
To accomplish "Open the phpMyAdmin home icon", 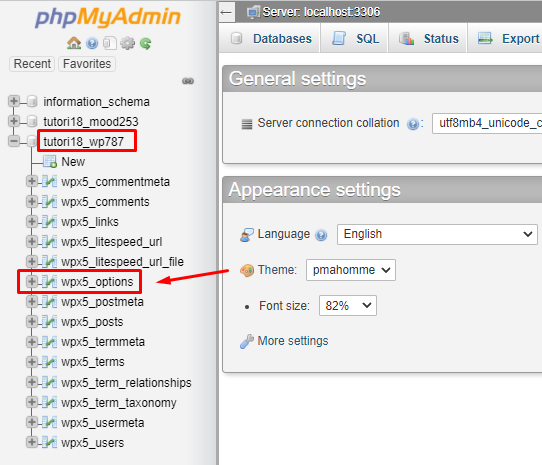I will [74, 43].
